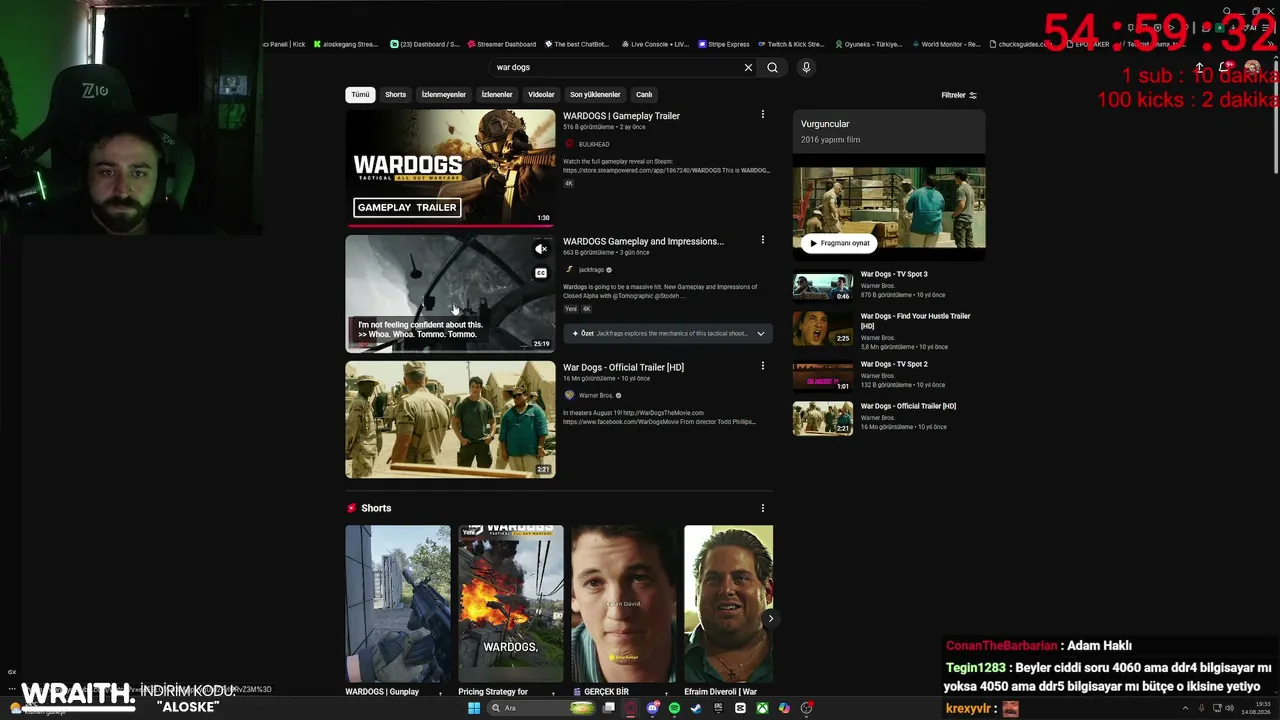Click the magnifier search button

pos(772,67)
